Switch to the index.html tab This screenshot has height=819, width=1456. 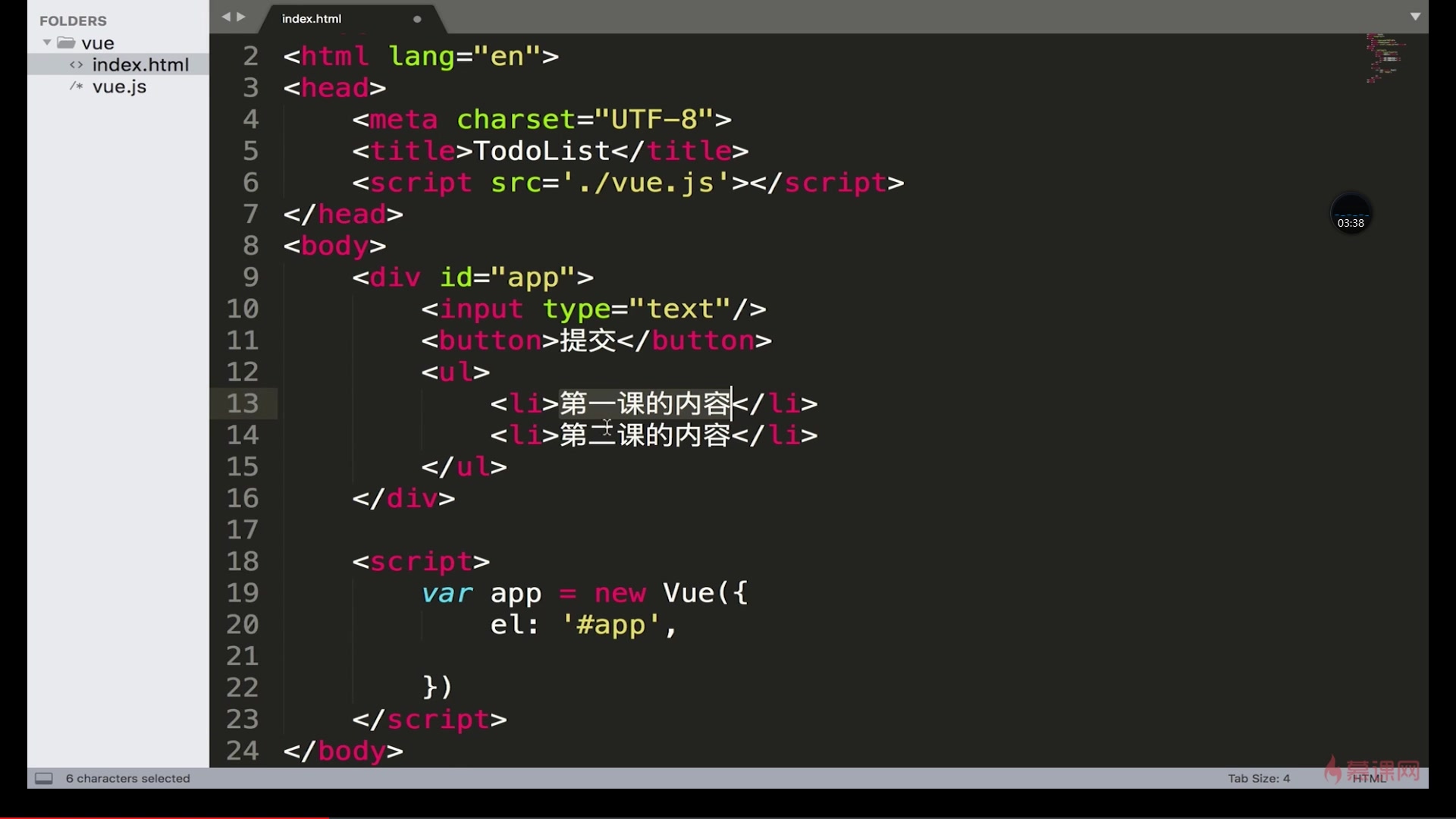point(312,19)
